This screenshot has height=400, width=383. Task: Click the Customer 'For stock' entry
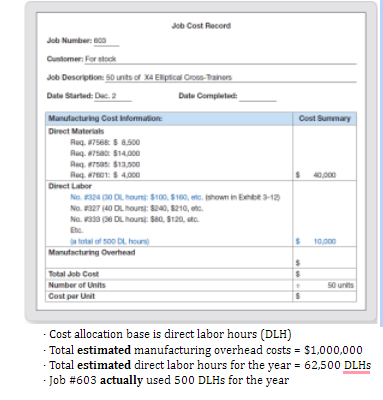pos(100,59)
